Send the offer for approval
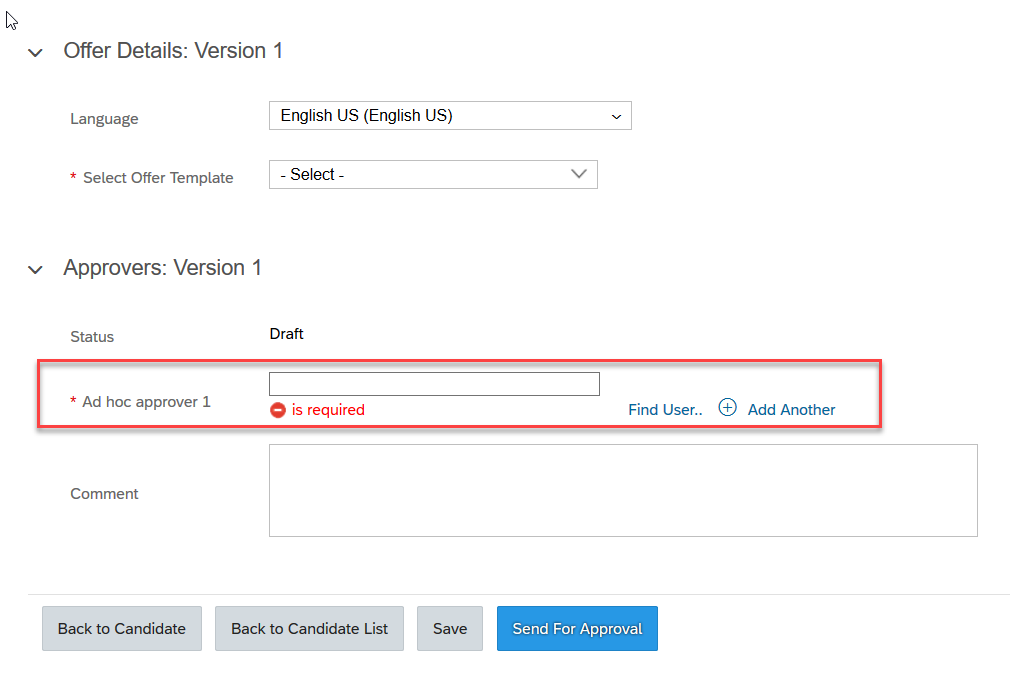This screenshot has height=674, width=1010. pos(577,628)
